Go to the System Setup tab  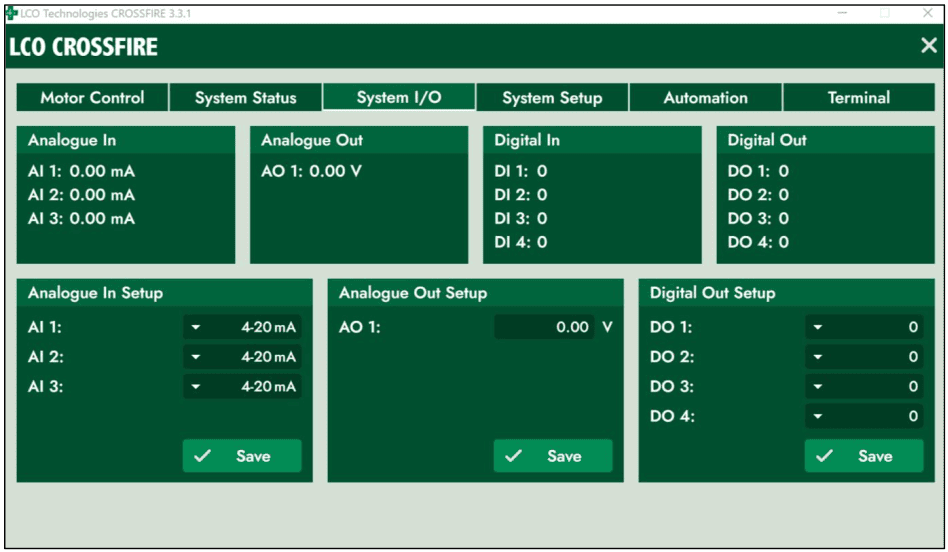[x=552, y=97]
